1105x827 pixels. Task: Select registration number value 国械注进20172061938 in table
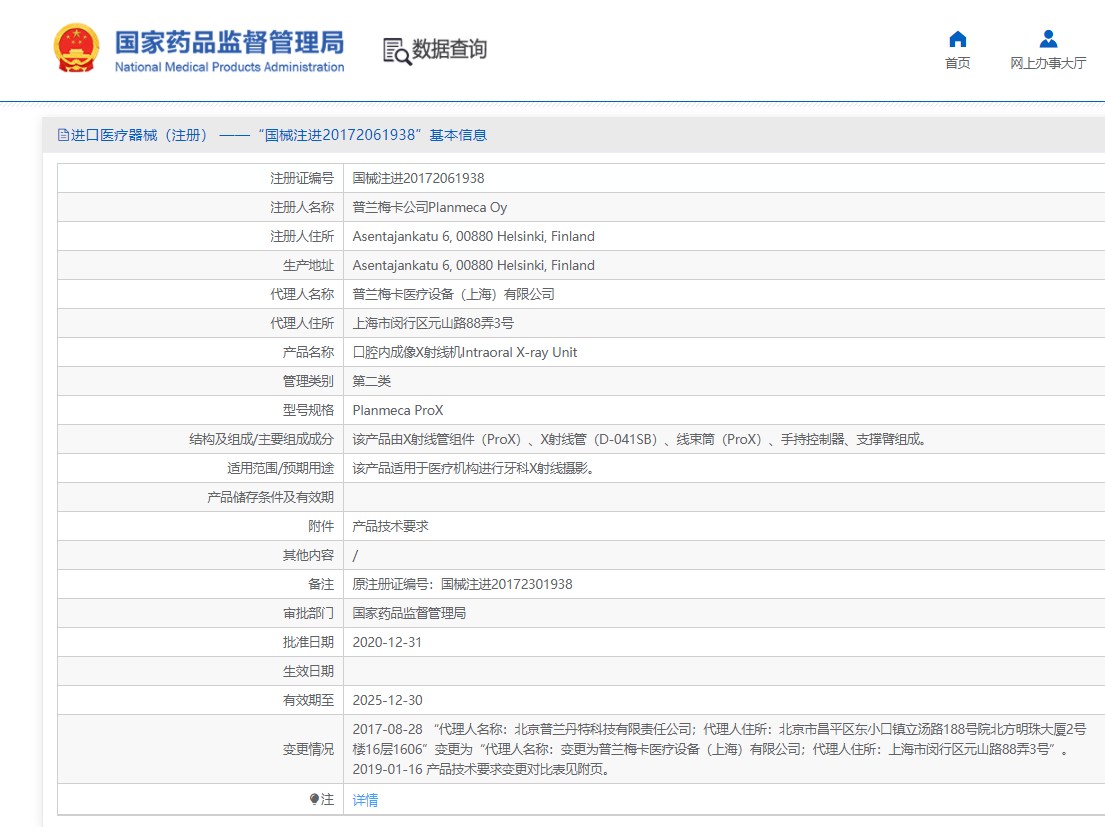click(419, 178)
